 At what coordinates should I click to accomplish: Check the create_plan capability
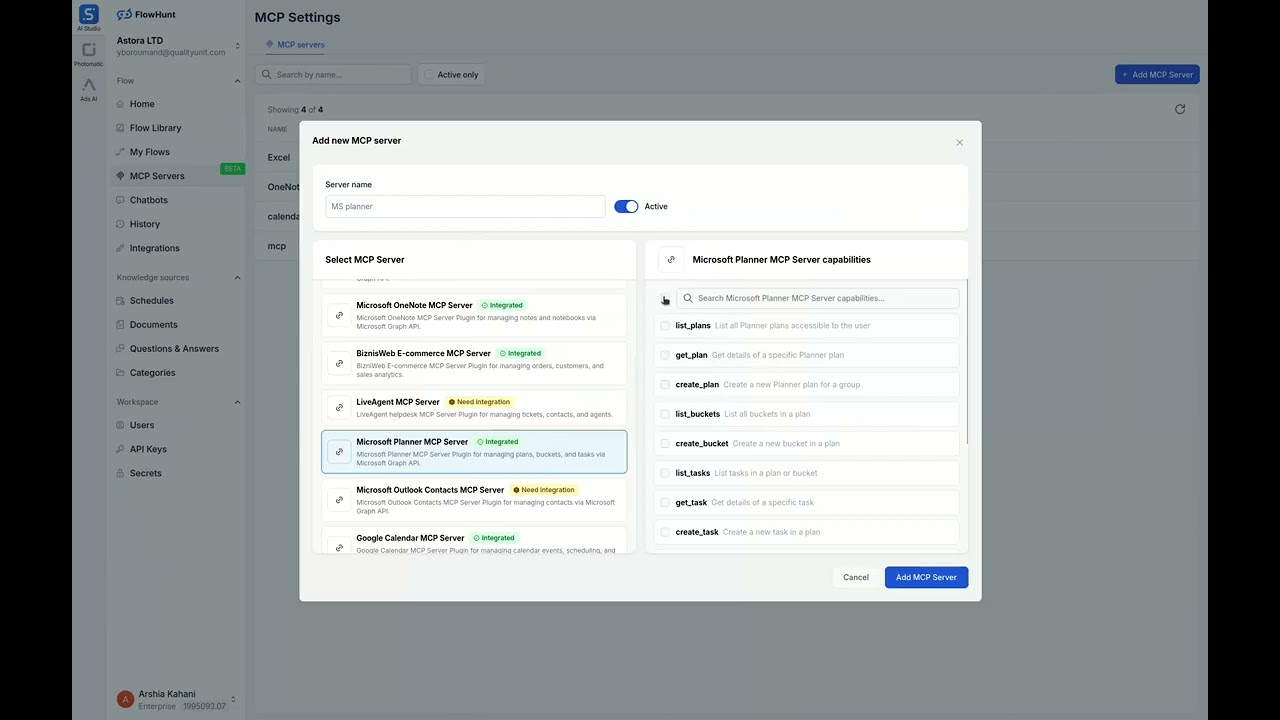[x=665, y=385]
